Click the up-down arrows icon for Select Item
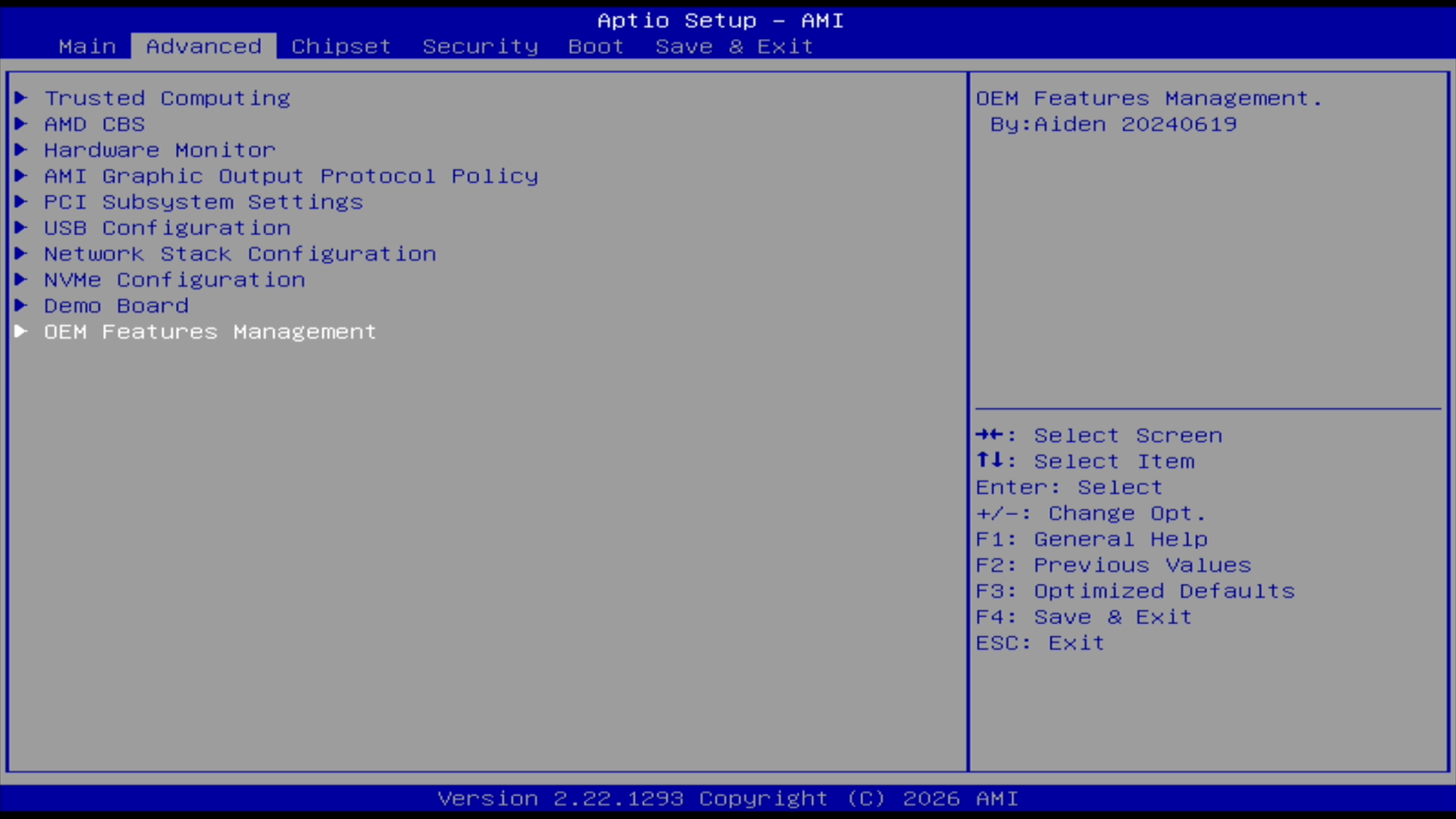 pos(990,460)
